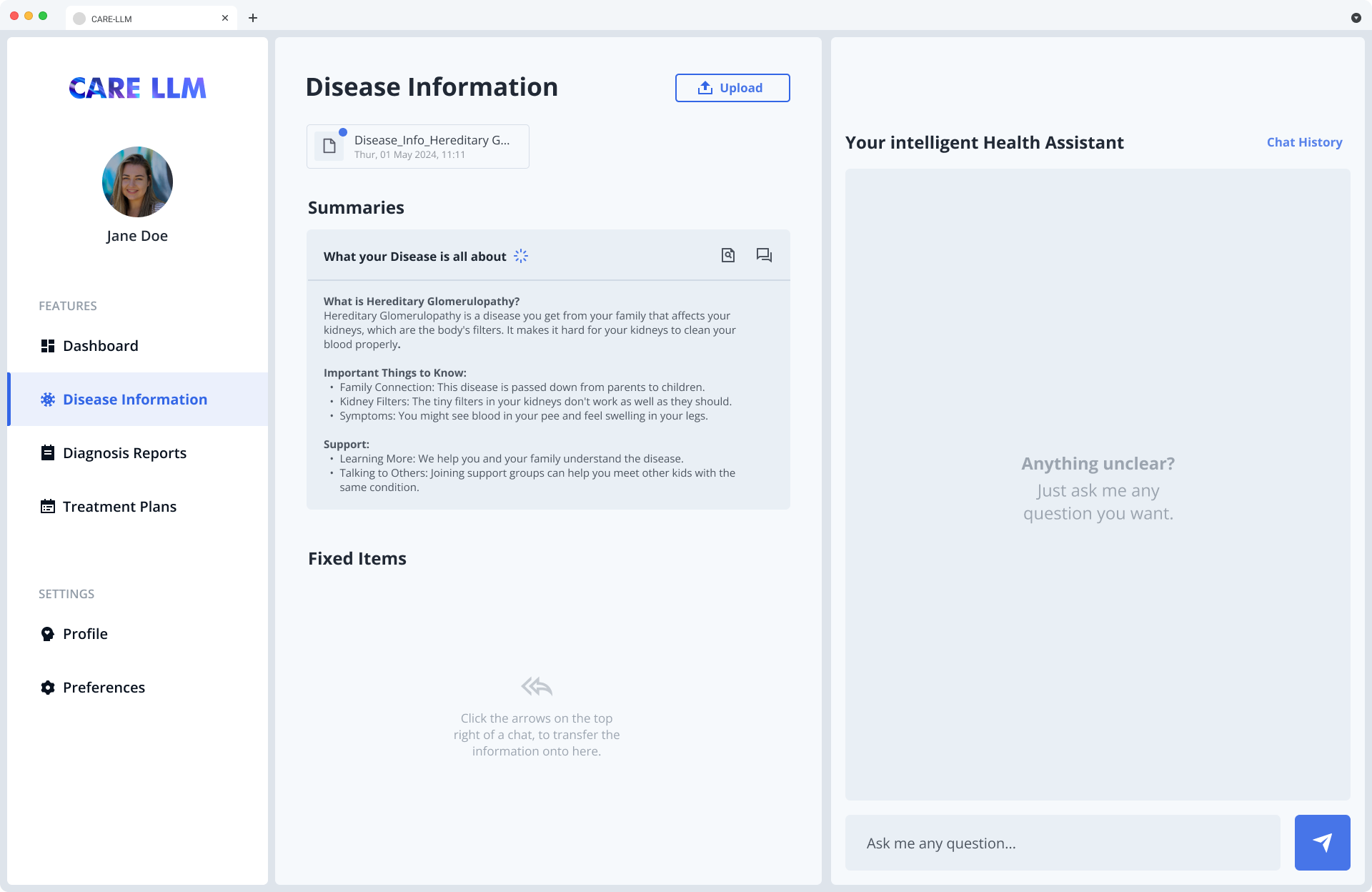The width and height of the screenshot is (1372, 892).
Task: Click the Treatment Plans calendar icon
Action: tap(48, 506)
